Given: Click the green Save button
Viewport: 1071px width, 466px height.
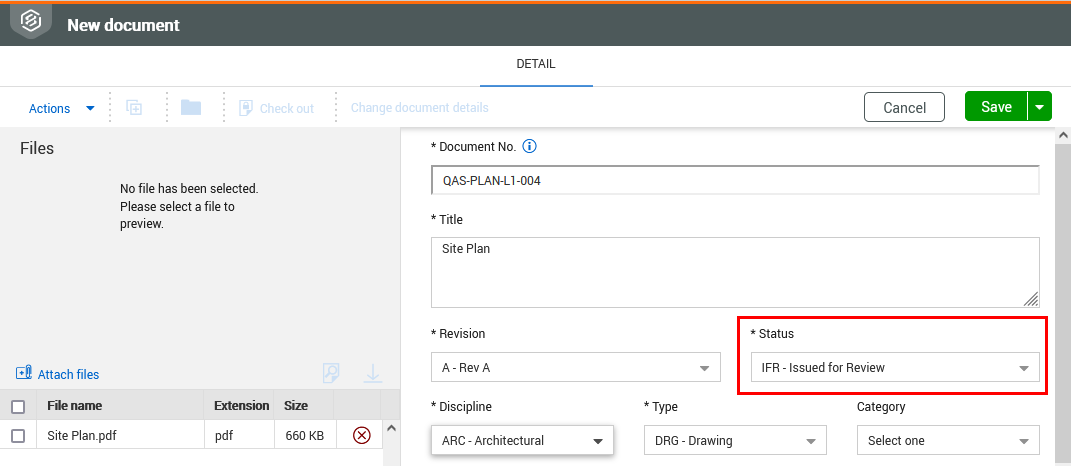Looking at the screenshot, I should (x=996, y=107).
